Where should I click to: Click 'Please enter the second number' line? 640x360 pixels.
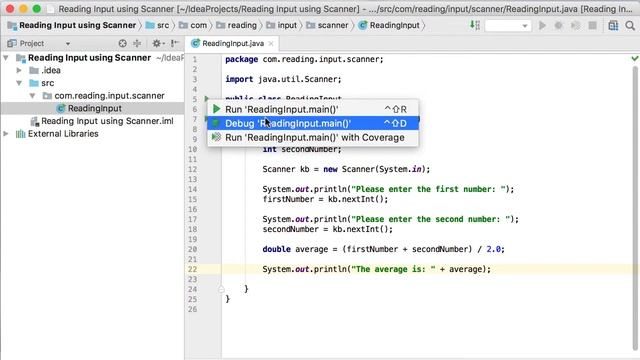pyautogui.click(x=391, y=219)
